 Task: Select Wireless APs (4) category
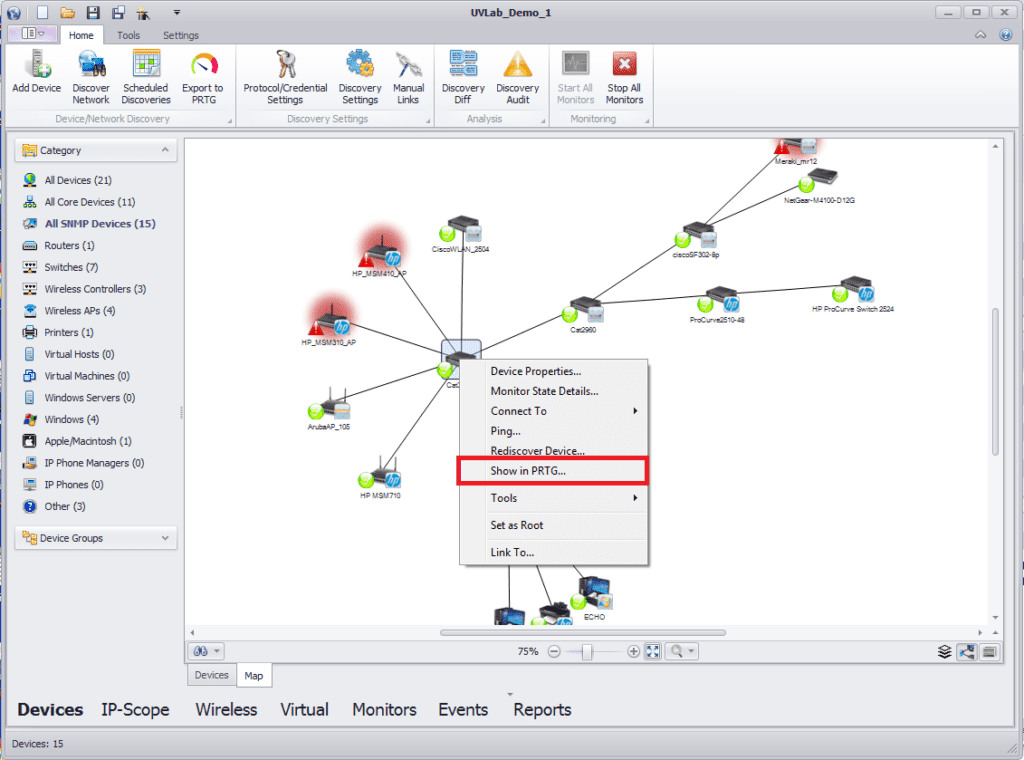pyautogui.click(x=80, y=311)
